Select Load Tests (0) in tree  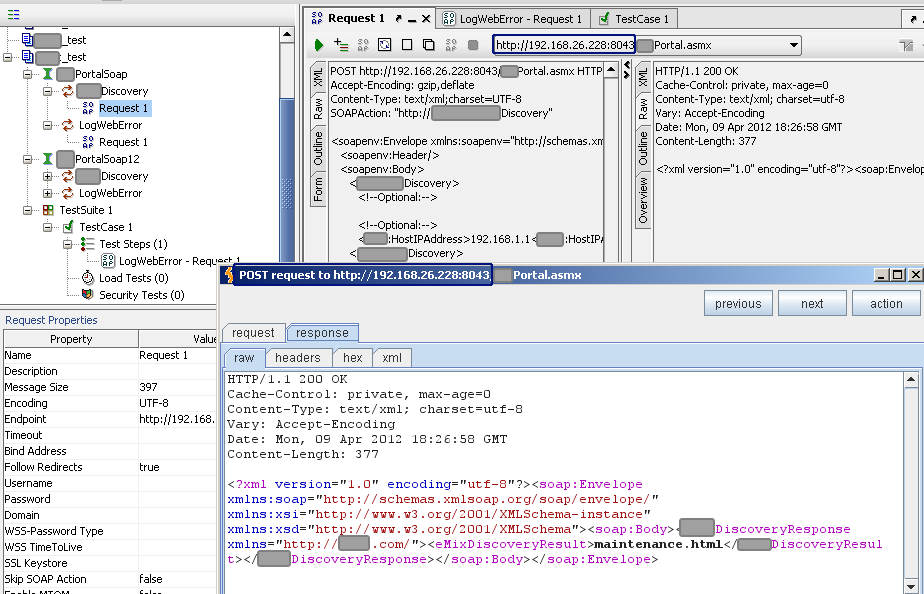pyautogui.click(x=133, y=278)
